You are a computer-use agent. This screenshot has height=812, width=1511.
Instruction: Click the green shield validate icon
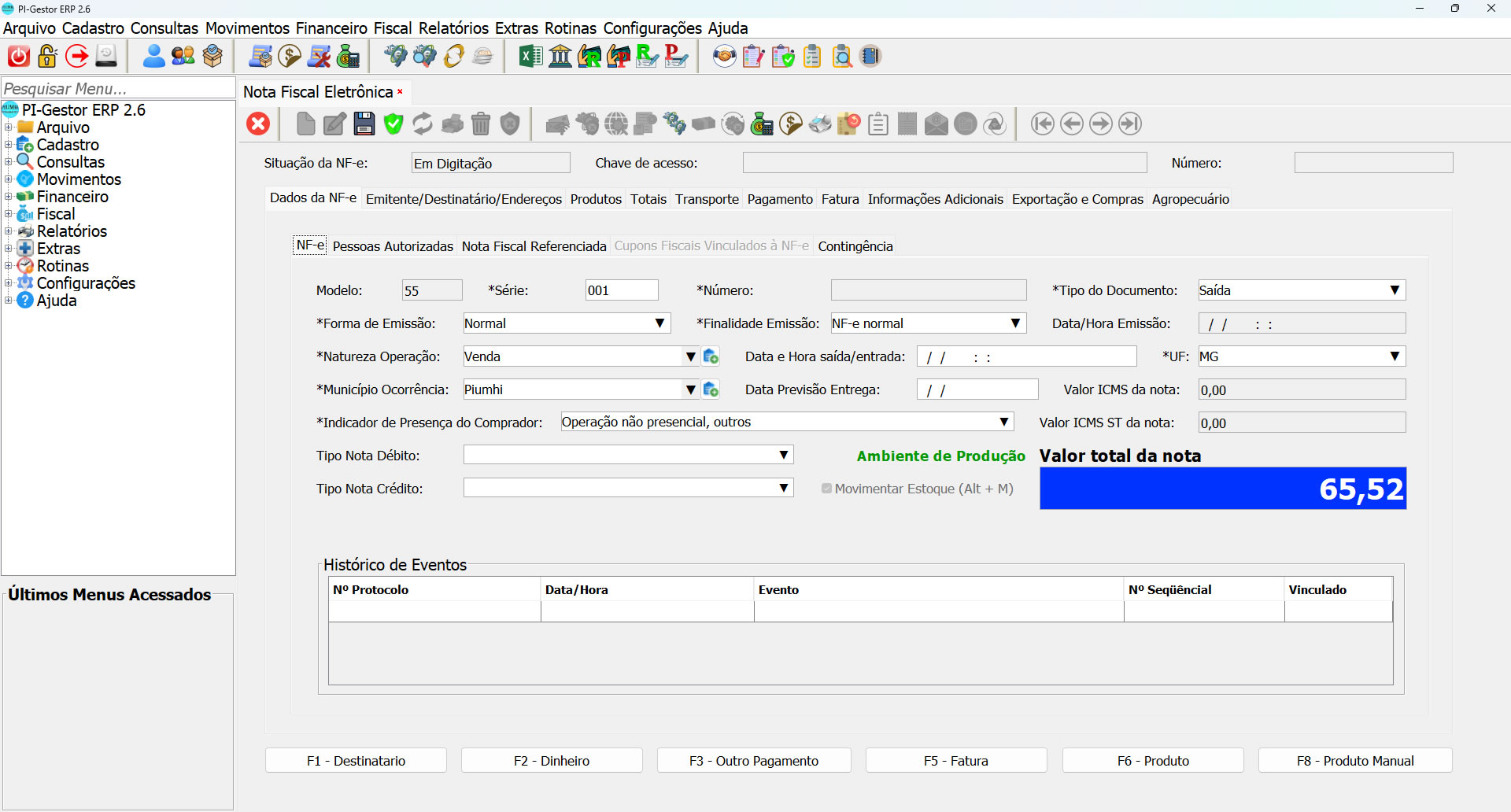(x=393, y=124)
